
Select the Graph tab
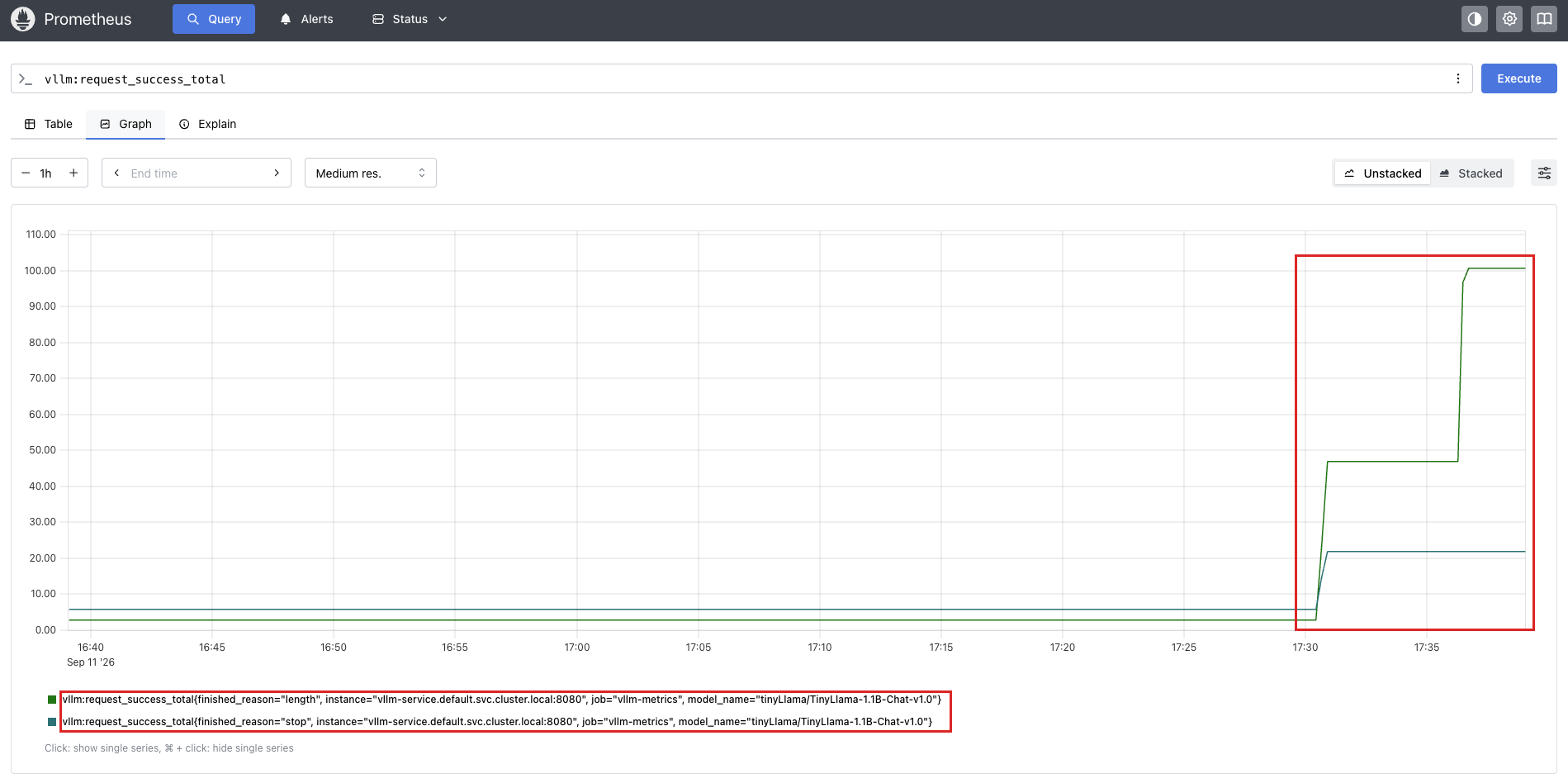(126, 124)
